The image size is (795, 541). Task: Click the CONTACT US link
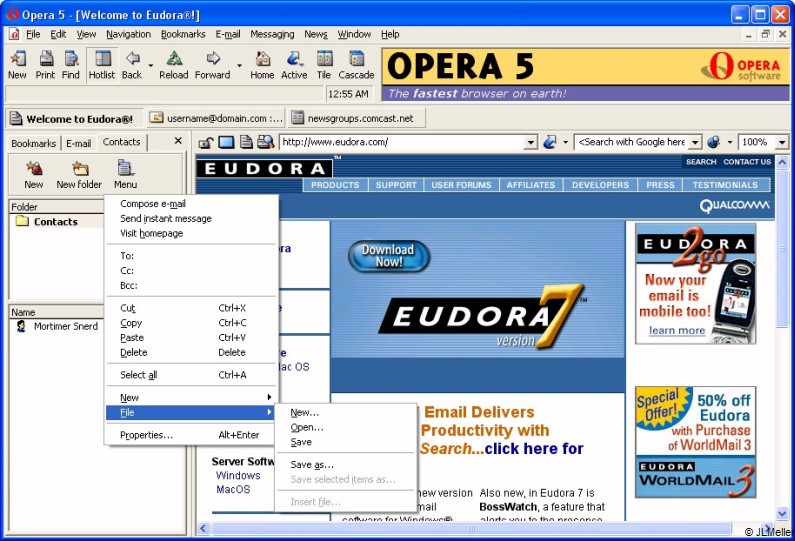point(747,162)
